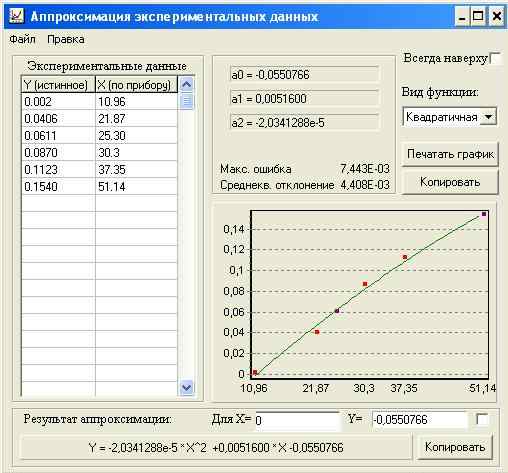This screenshot has width=508, height=473.
Task: Select the table cell containing 51.14
Action: coord(136,186)
